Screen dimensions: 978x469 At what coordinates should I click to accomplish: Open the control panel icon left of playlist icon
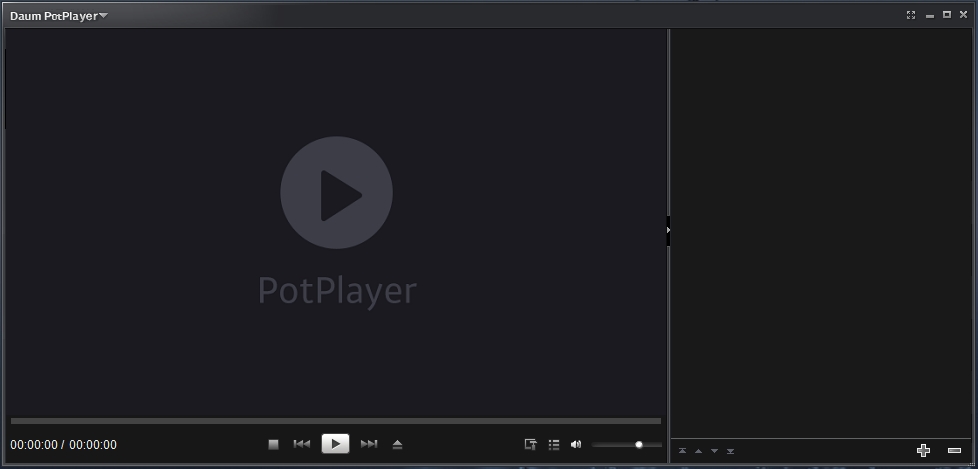click(531, 445)
